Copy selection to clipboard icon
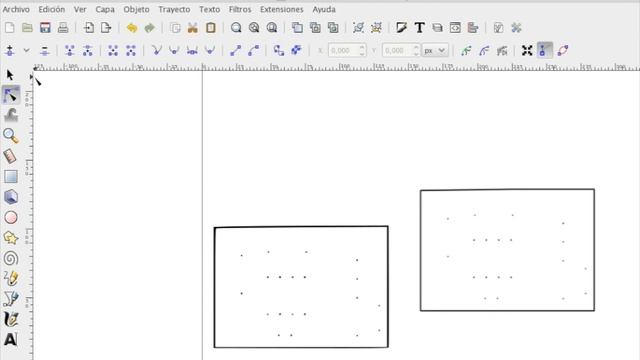 [175, 28]
